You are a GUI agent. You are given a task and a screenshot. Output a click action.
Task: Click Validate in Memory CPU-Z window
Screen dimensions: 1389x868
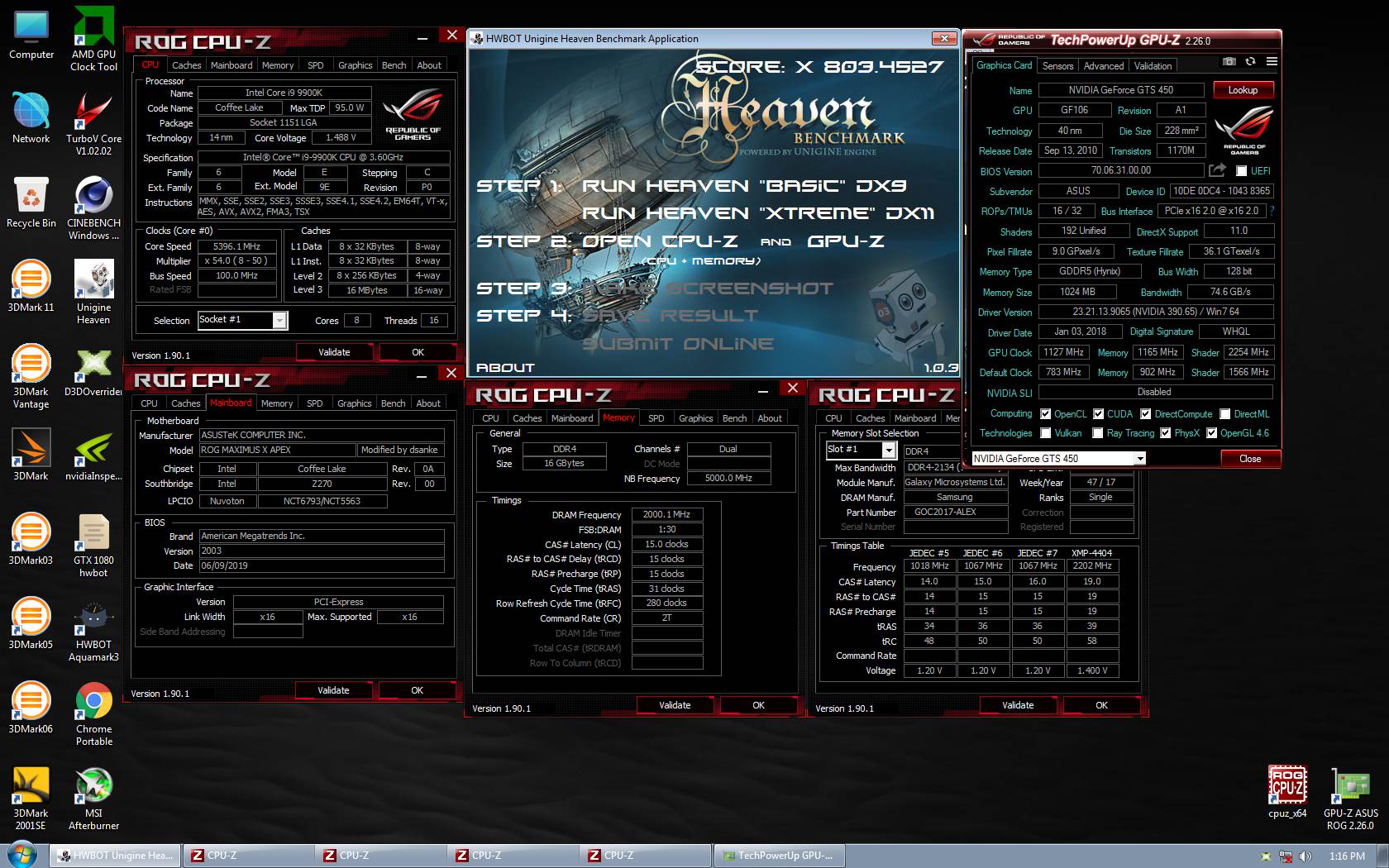tap(675, 705)
